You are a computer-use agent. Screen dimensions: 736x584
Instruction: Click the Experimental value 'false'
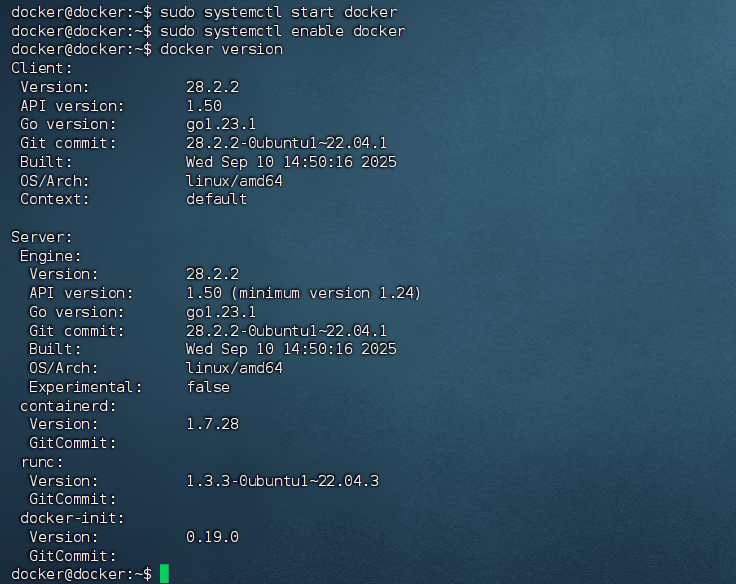coord(208,387)
